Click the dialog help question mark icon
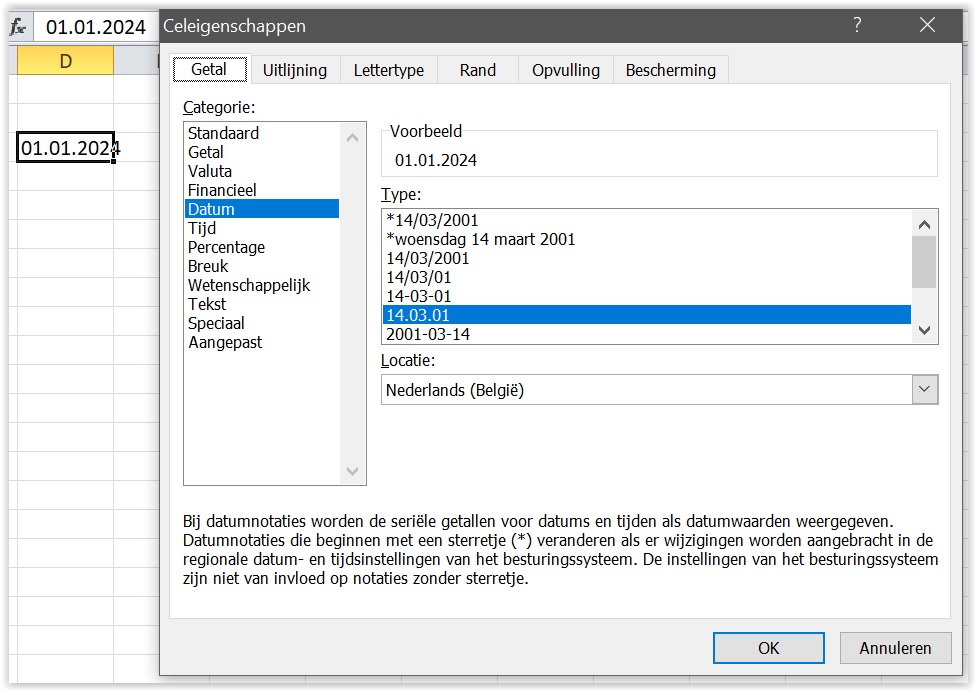This screenshot has width=977, height=691. (857, 26)
